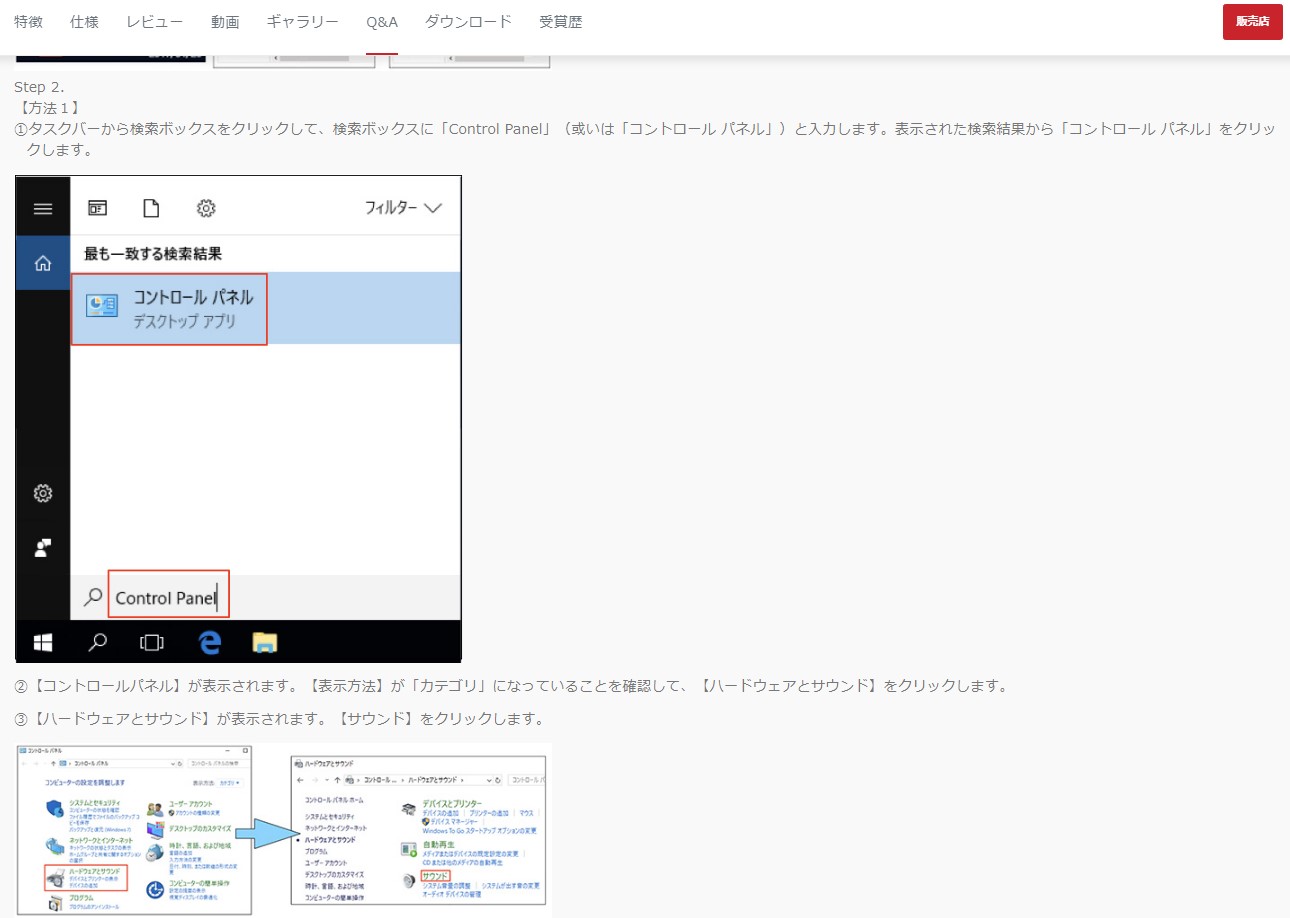Expand the フィルター dropdown

coord(403,208)
